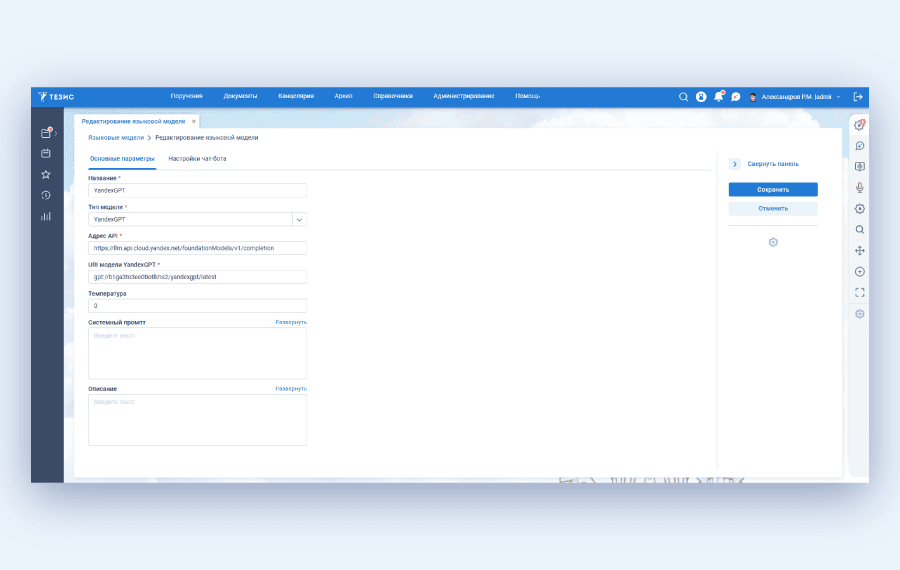Image resolution: width=900 pixels, height=570 pixels.
Task: Switch to the Настройки чат-бота tab
Action: [x=197, y=158]
